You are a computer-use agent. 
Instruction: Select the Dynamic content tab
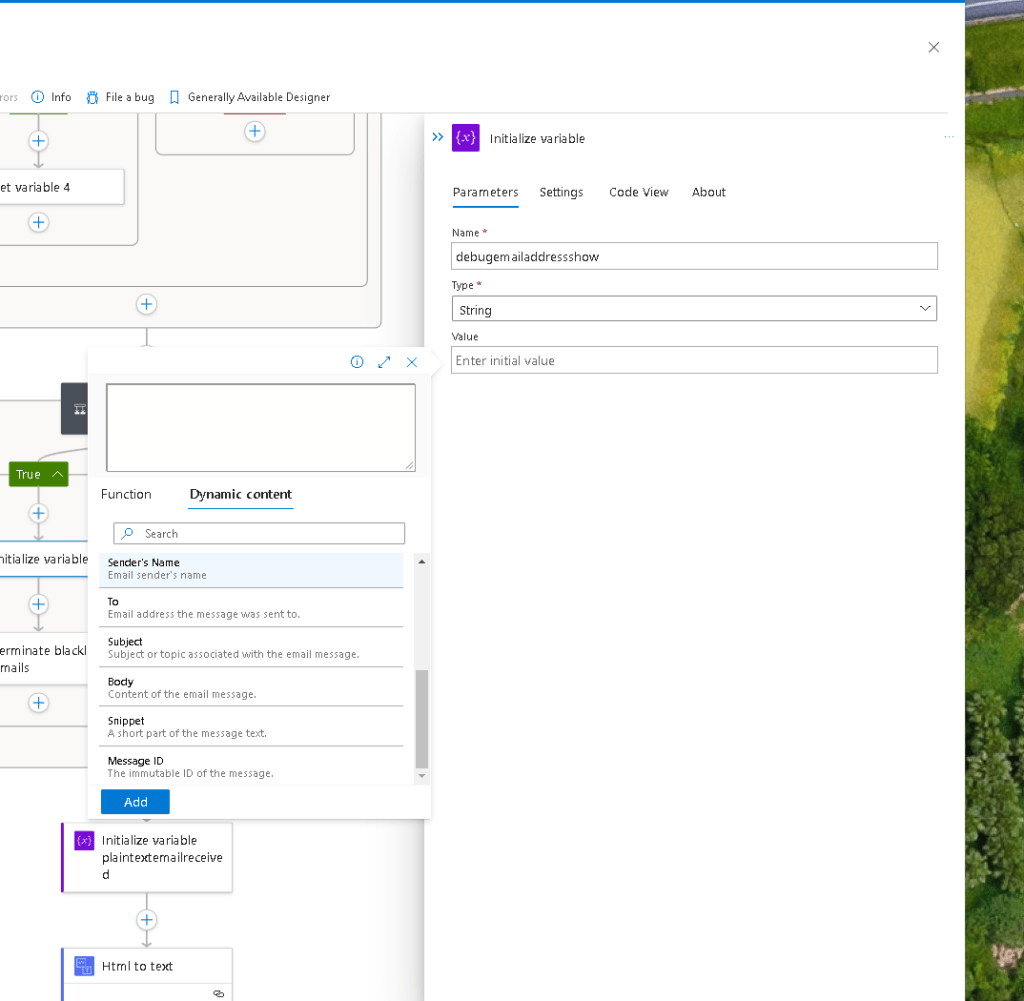[240, 494]
